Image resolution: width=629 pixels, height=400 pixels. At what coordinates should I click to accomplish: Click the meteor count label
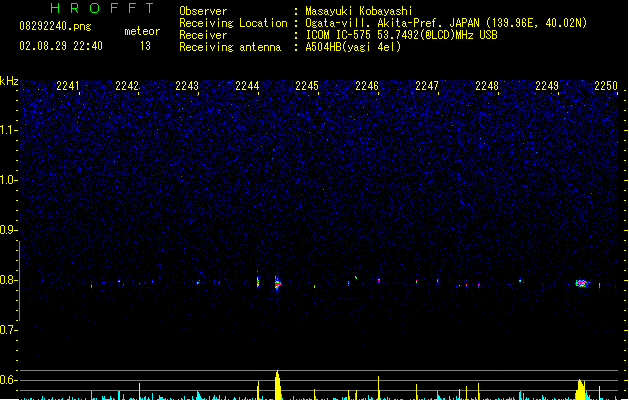point(142,31)
